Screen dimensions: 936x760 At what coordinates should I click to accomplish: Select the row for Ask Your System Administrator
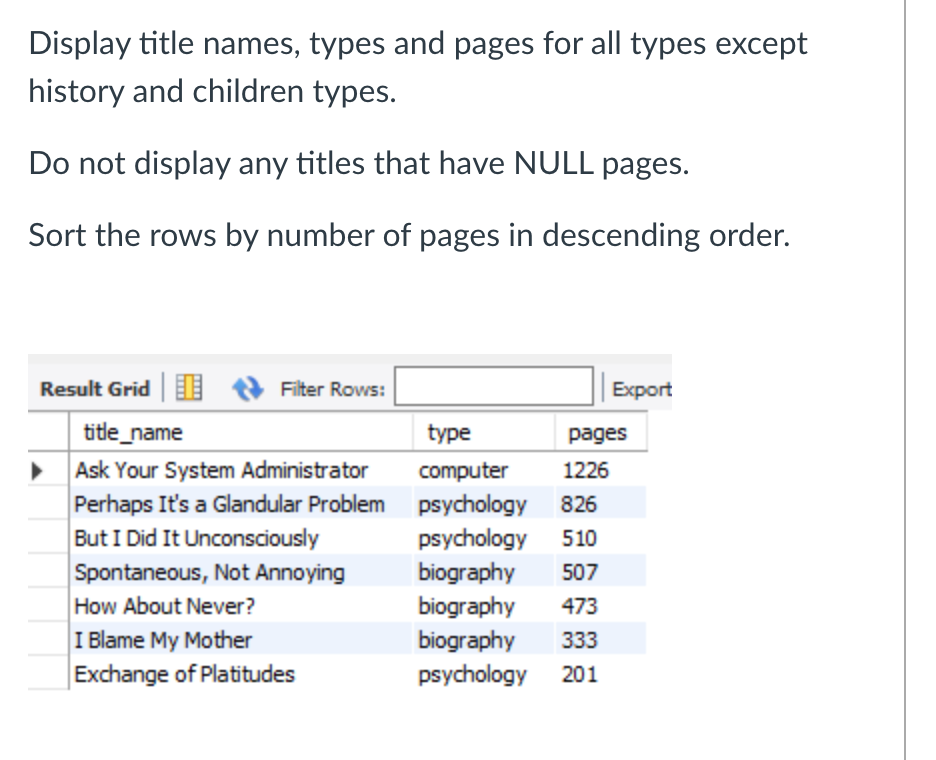(220, 470)
